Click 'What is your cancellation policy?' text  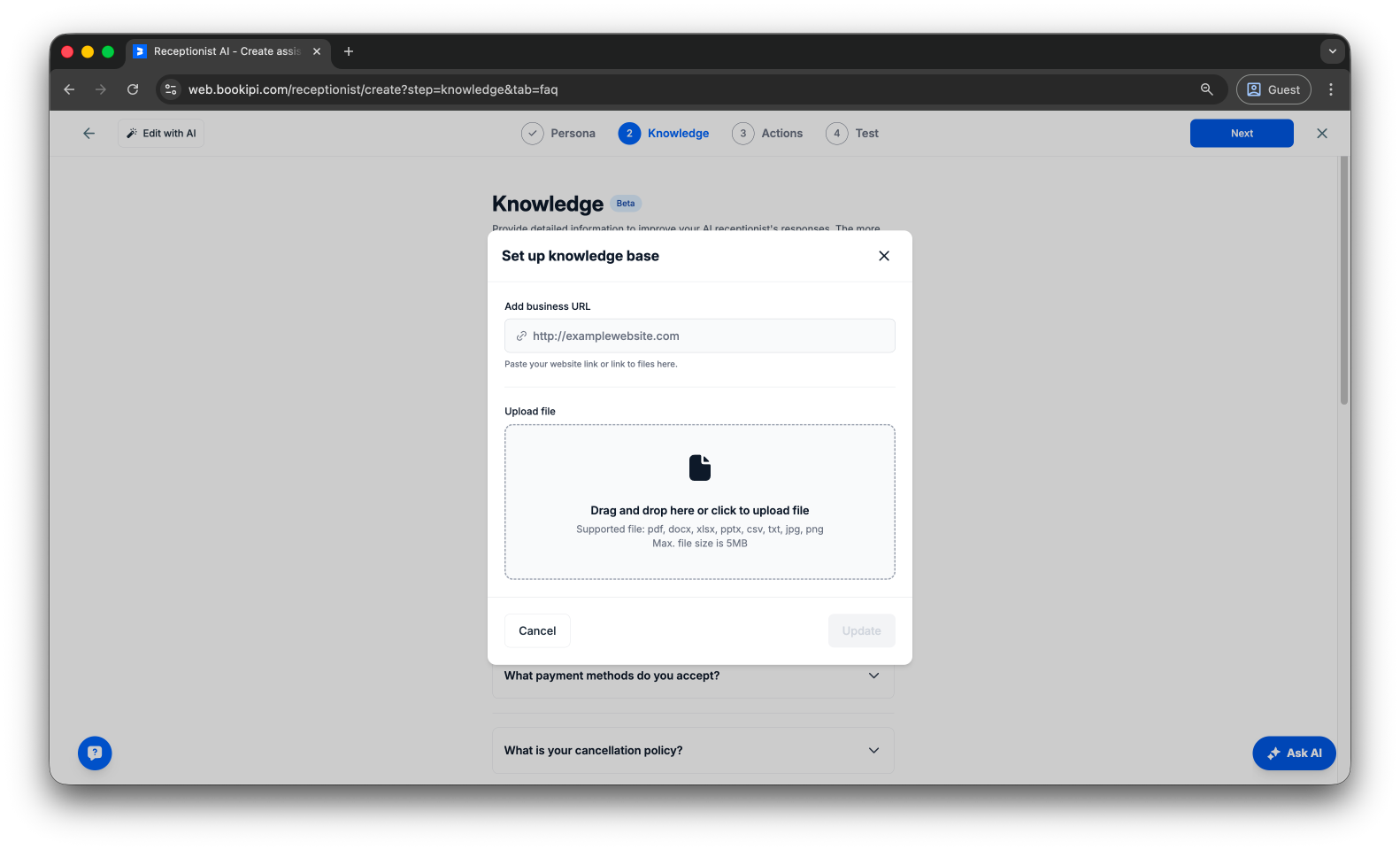tap(593, 750)
